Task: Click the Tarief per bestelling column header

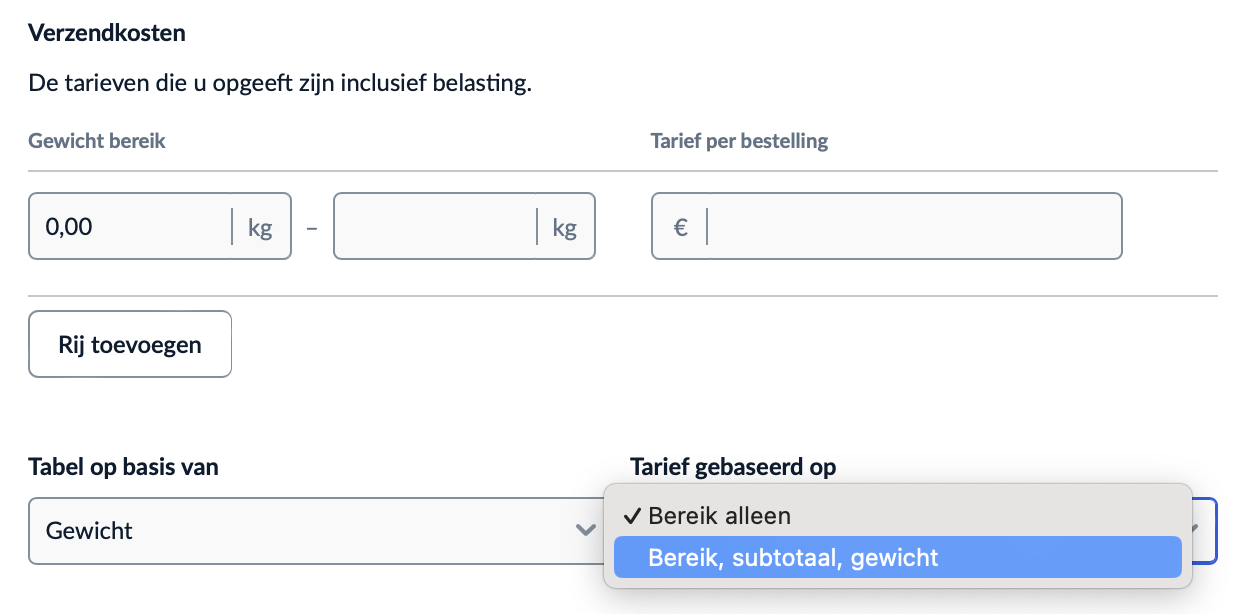Action: (739, 141)
